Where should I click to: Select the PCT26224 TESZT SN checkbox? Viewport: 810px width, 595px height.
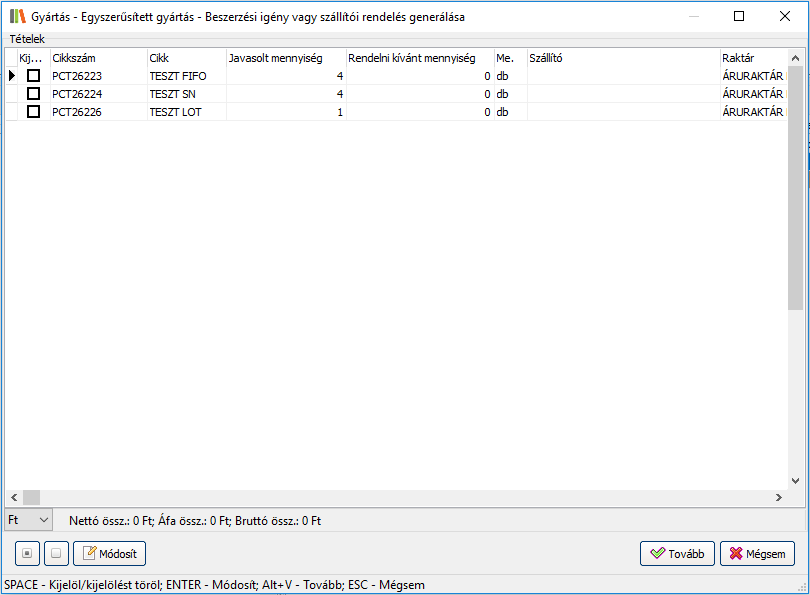(x=33, y=94)
